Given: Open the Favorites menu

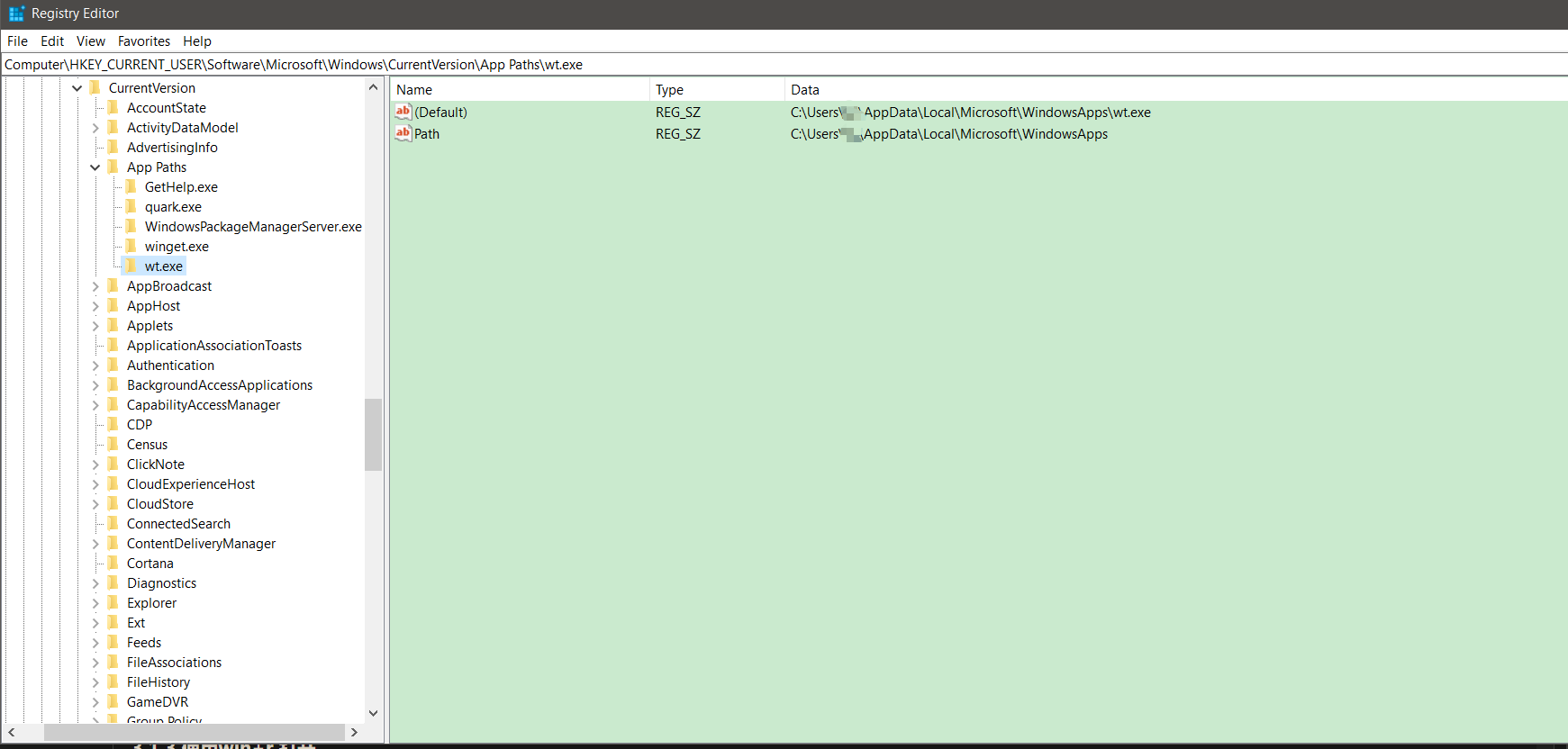Looking at the screenshot, I should pos(144,41).
